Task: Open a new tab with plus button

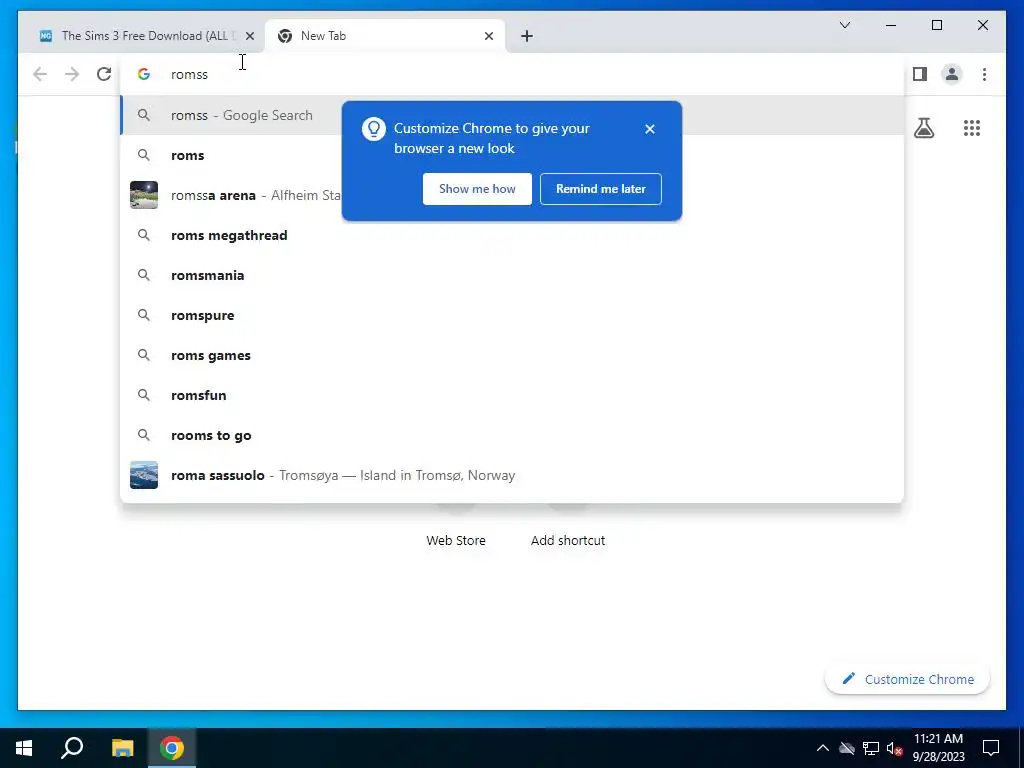Action: 526,36
